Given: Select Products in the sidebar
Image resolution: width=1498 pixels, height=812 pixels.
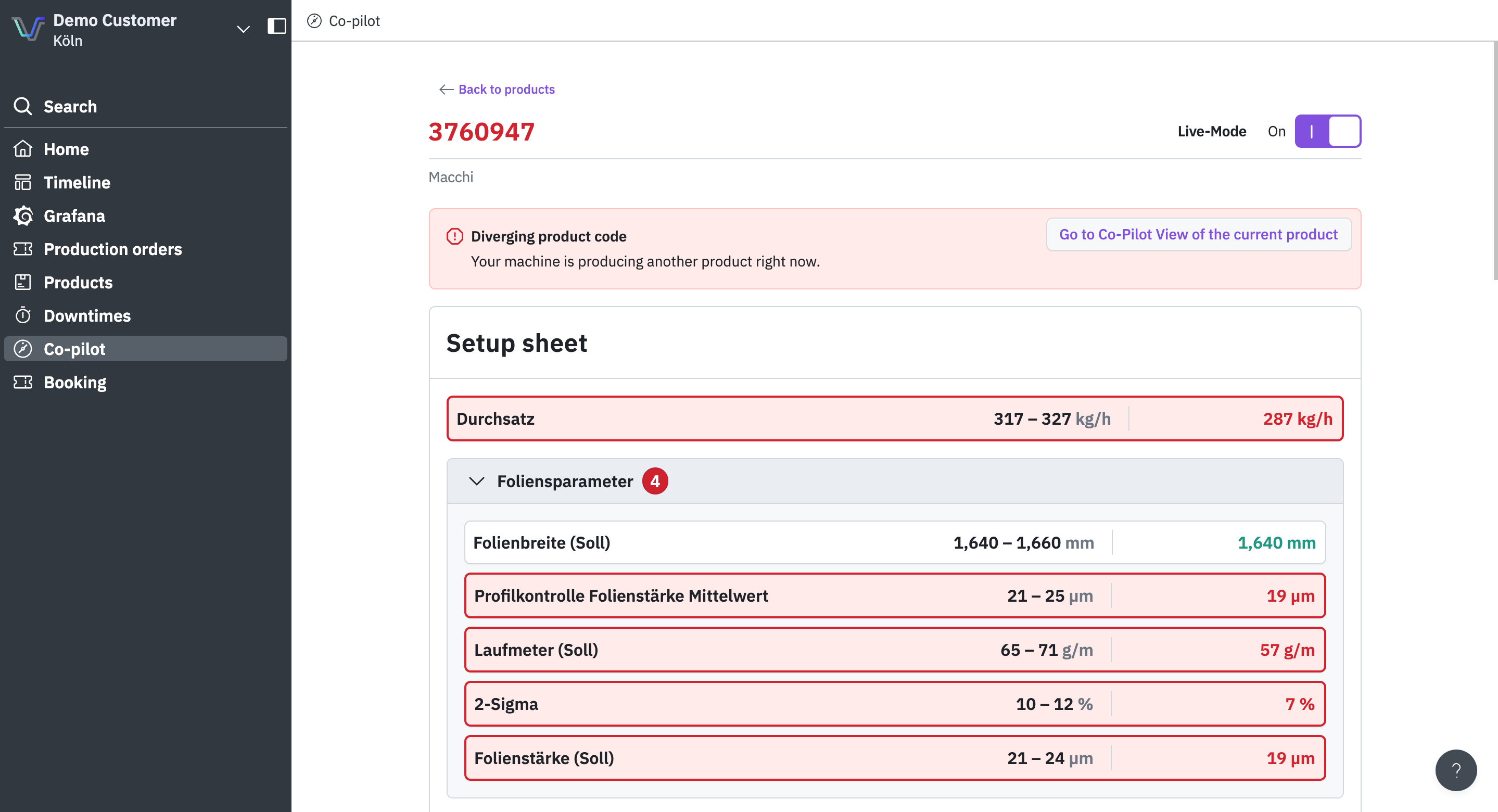Looking at the screenshot, I should 145,282.
